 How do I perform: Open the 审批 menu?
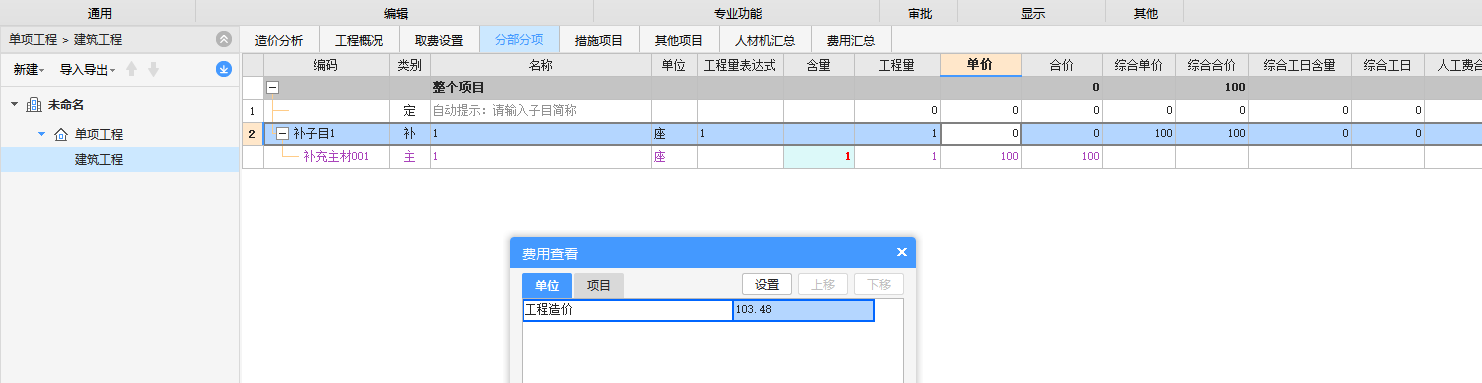(920, 14)
